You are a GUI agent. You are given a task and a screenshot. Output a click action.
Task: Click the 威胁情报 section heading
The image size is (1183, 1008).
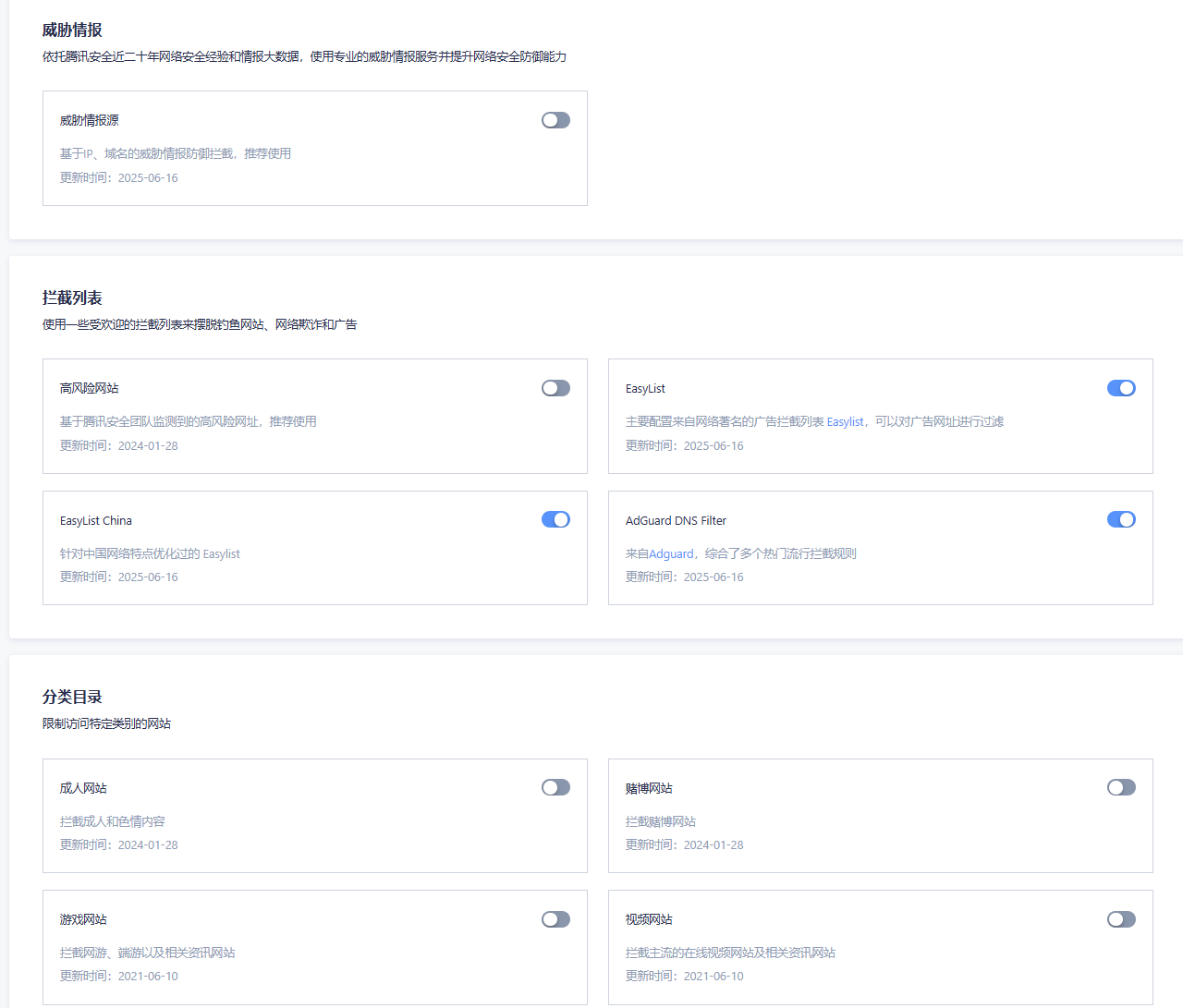click(x=72, y=30)
